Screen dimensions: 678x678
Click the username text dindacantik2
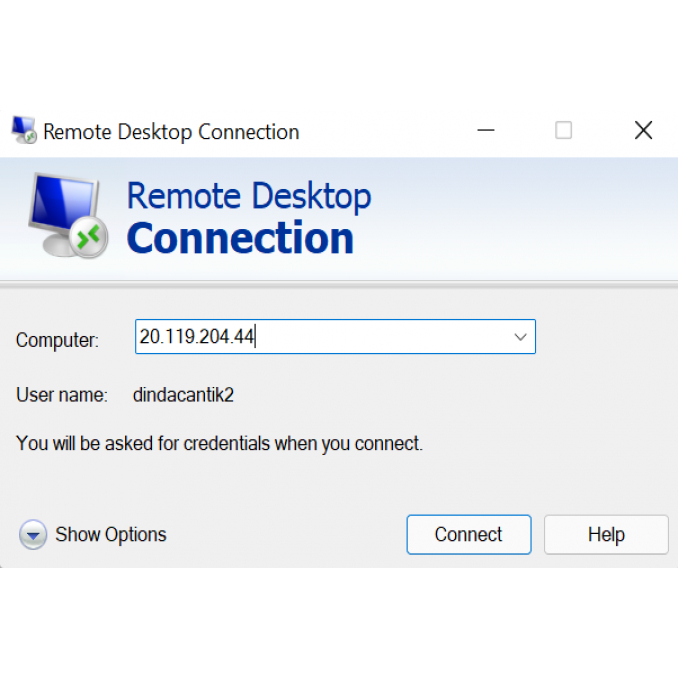click(x=183, y=395)
